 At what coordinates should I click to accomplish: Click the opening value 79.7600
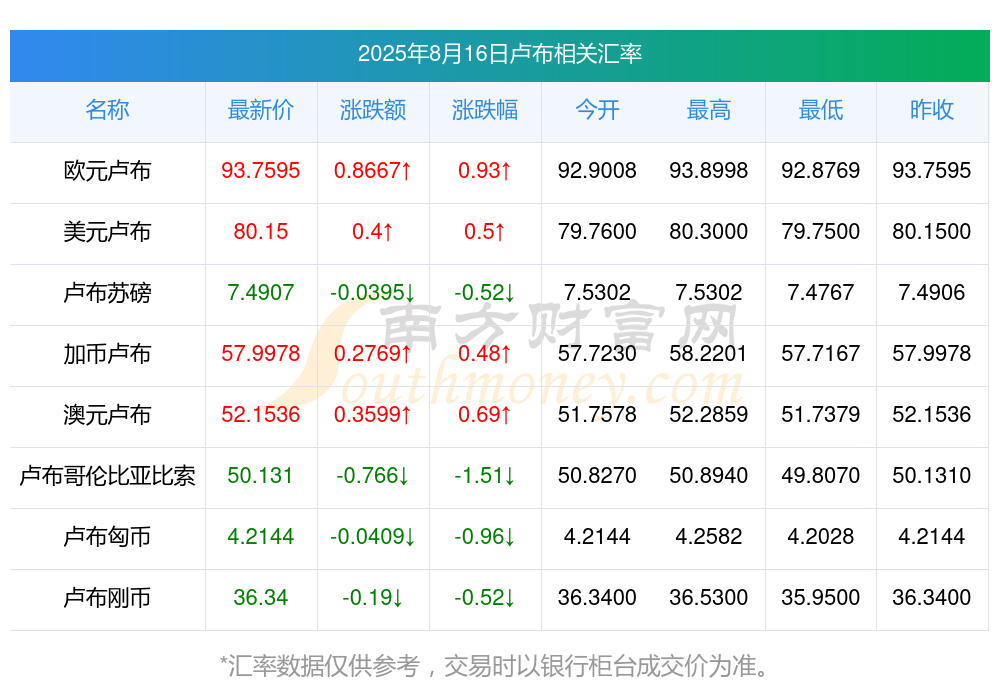coord(597,231)
